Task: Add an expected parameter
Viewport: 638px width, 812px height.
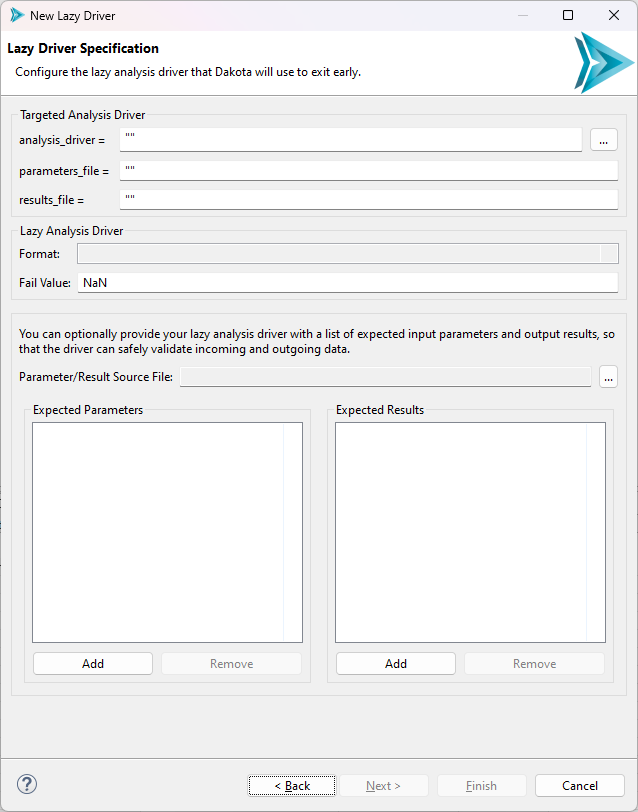Action: point(93,663)
